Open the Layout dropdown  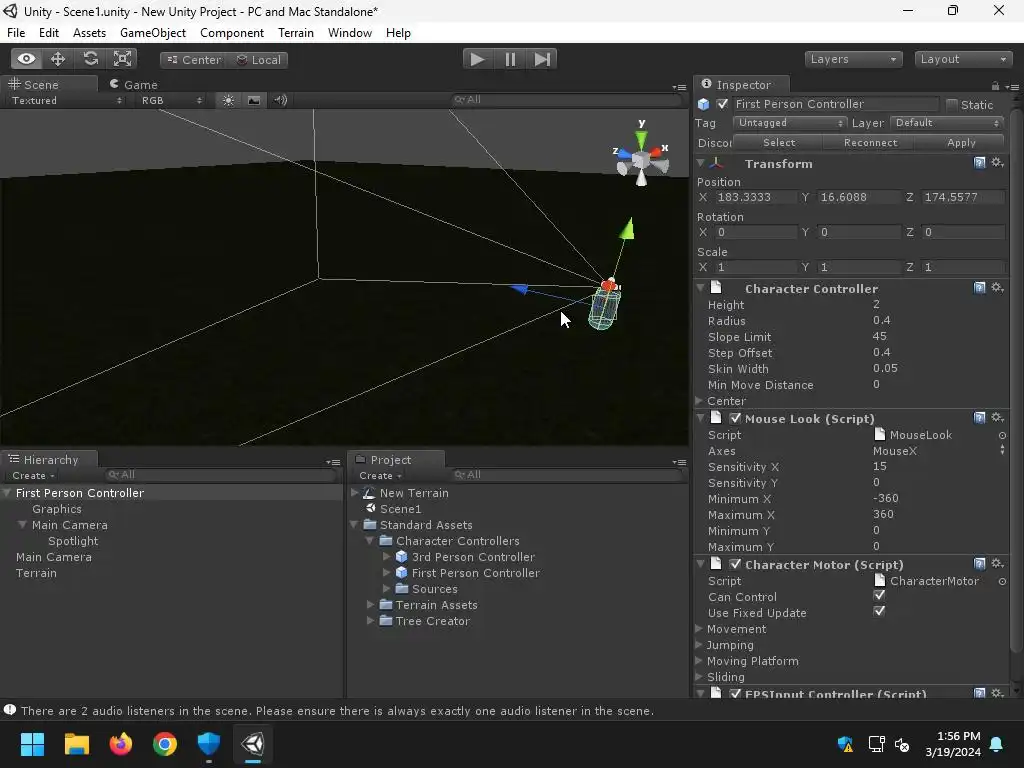(x=963, y=59)
